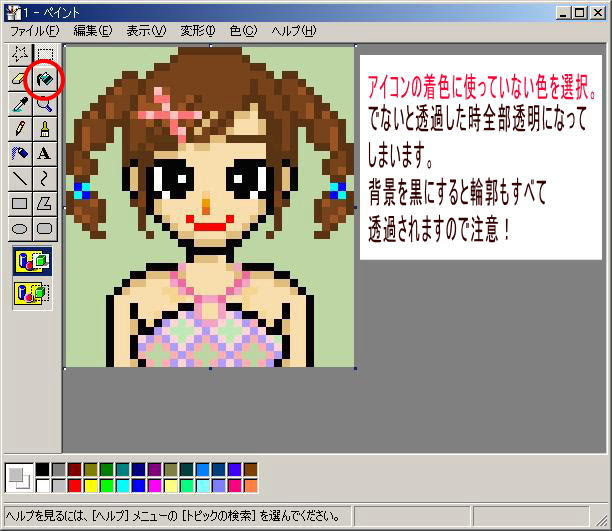Select the Pick Color eyedropper tool
Viewport: 612px width, 531px height.
click(x=20, y=104)
